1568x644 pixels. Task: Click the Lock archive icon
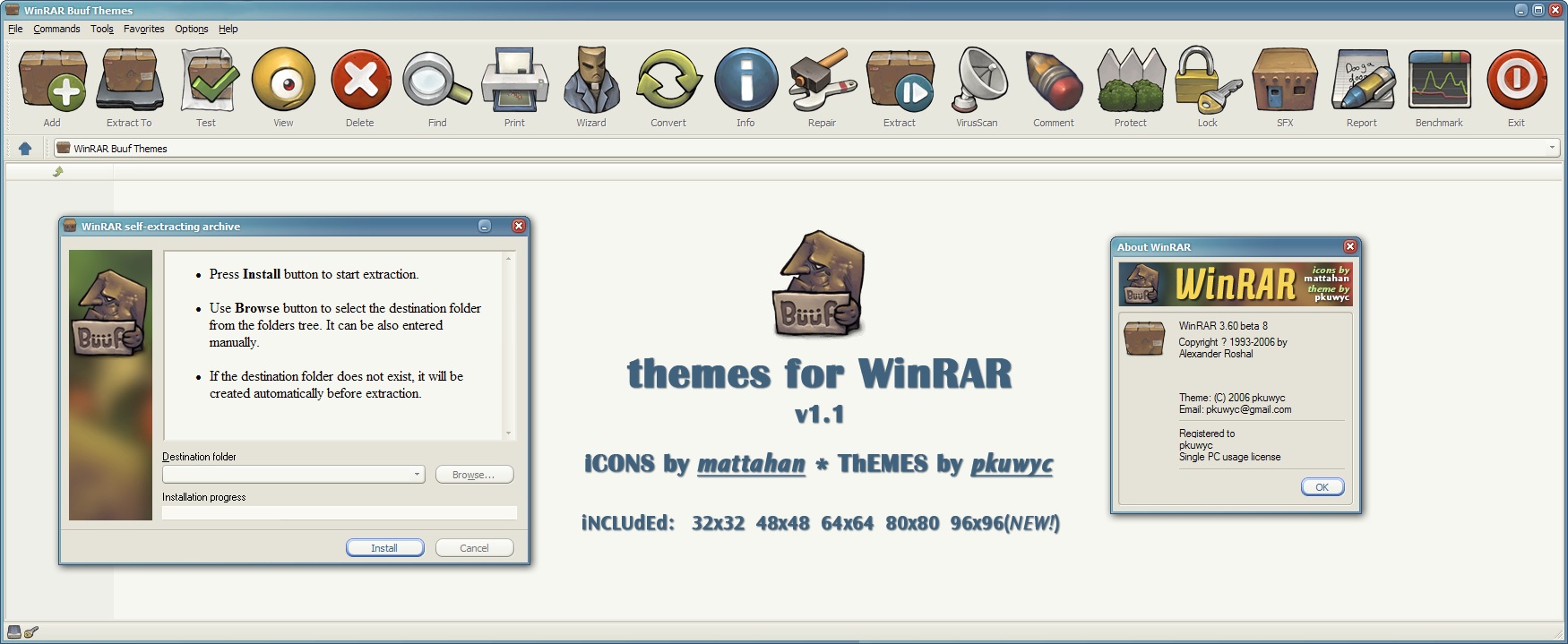point(1208,82)
